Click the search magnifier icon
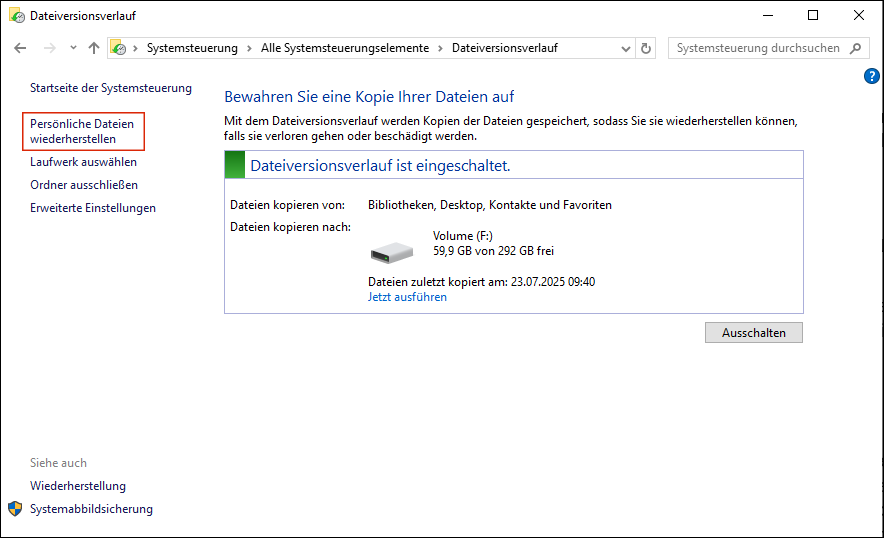The image size is (884, 538). (x=856, y=48)
